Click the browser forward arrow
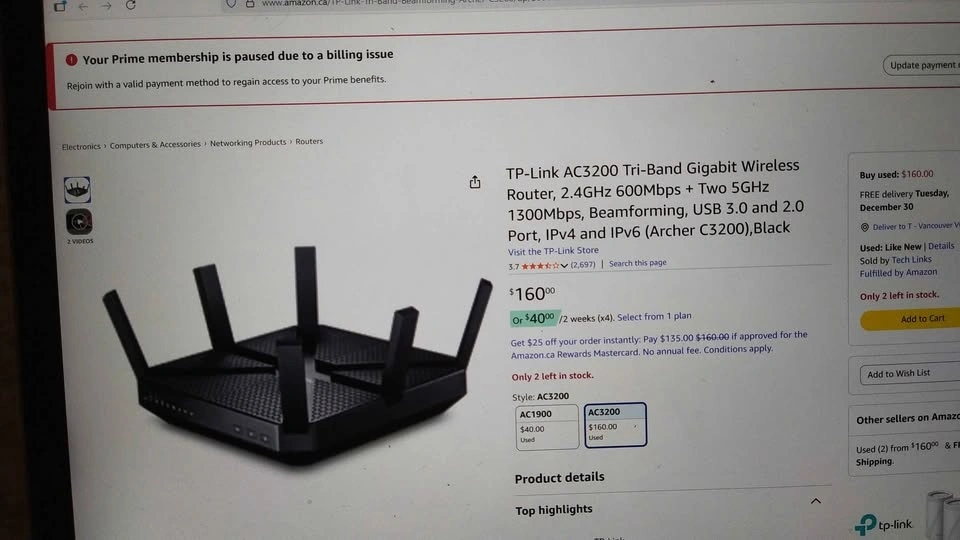 coord(107,6)
